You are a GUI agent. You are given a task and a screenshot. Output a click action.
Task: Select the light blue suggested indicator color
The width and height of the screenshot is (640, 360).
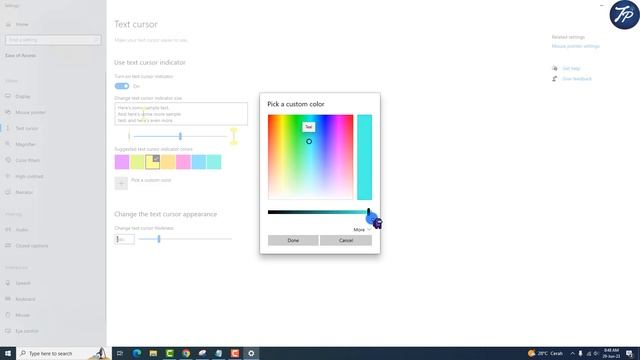click(x=199, y=162)
